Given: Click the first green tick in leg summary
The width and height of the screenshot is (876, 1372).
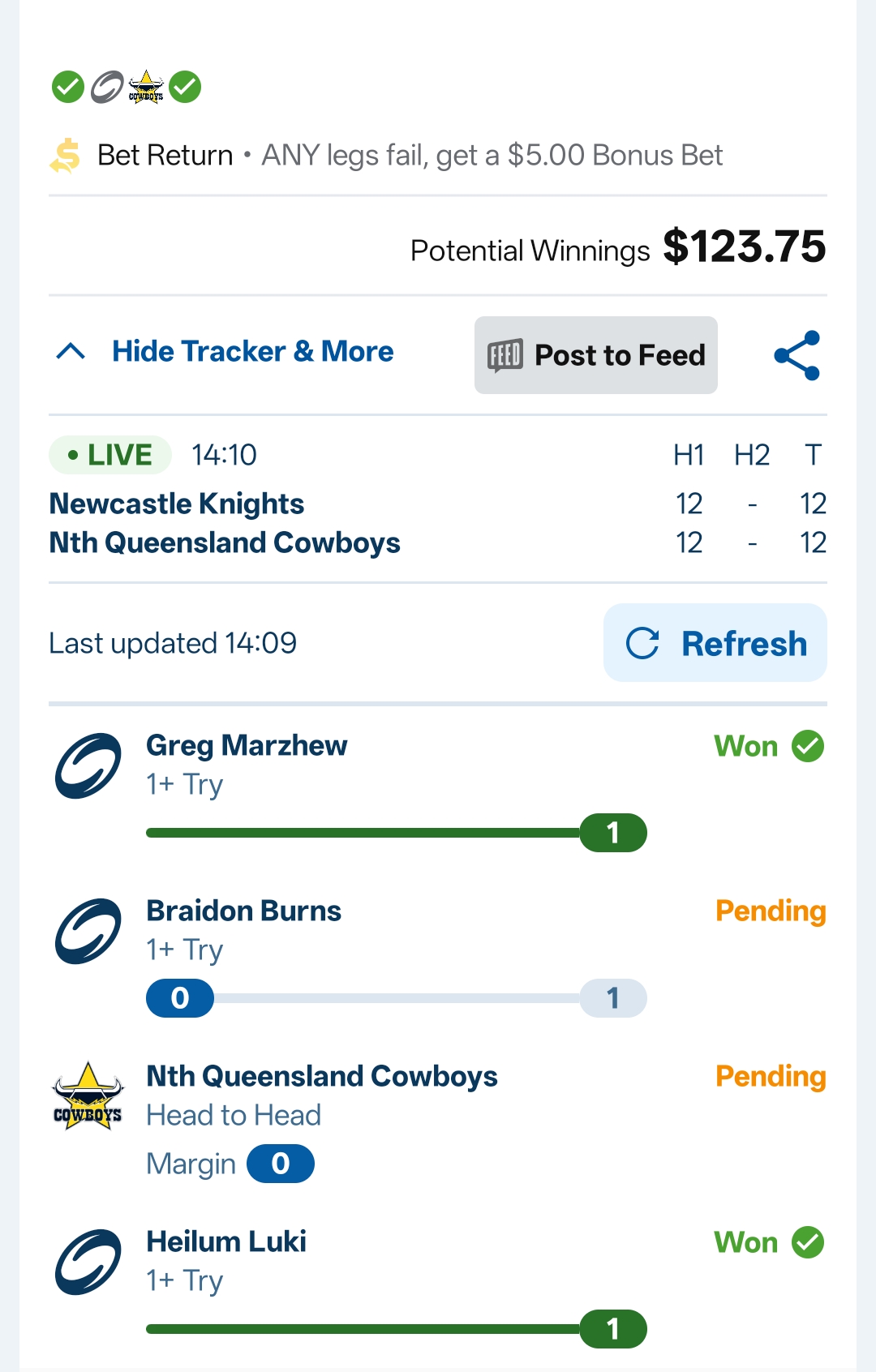Looking at the screenshot, I should click(x=68, y=87).
